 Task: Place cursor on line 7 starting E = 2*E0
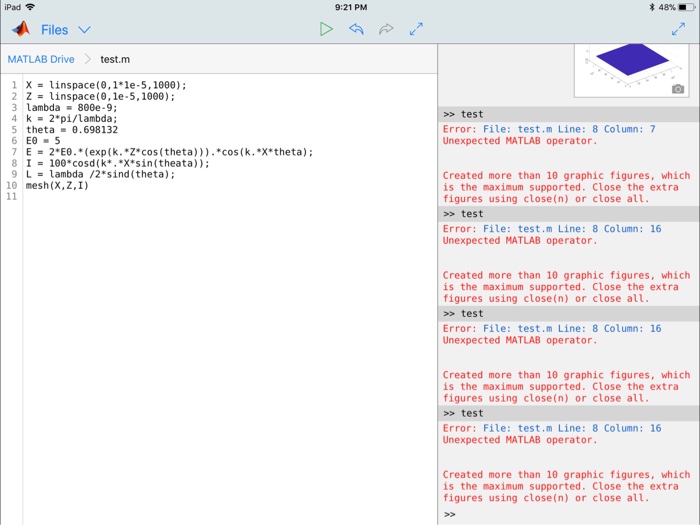coord(170,152)
